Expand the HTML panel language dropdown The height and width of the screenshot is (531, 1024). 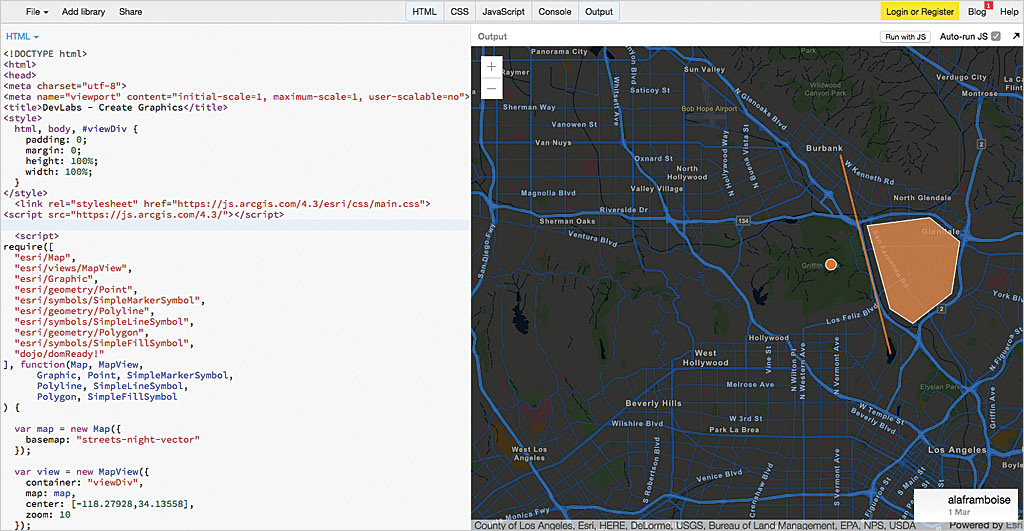click(x=23, y=36)
